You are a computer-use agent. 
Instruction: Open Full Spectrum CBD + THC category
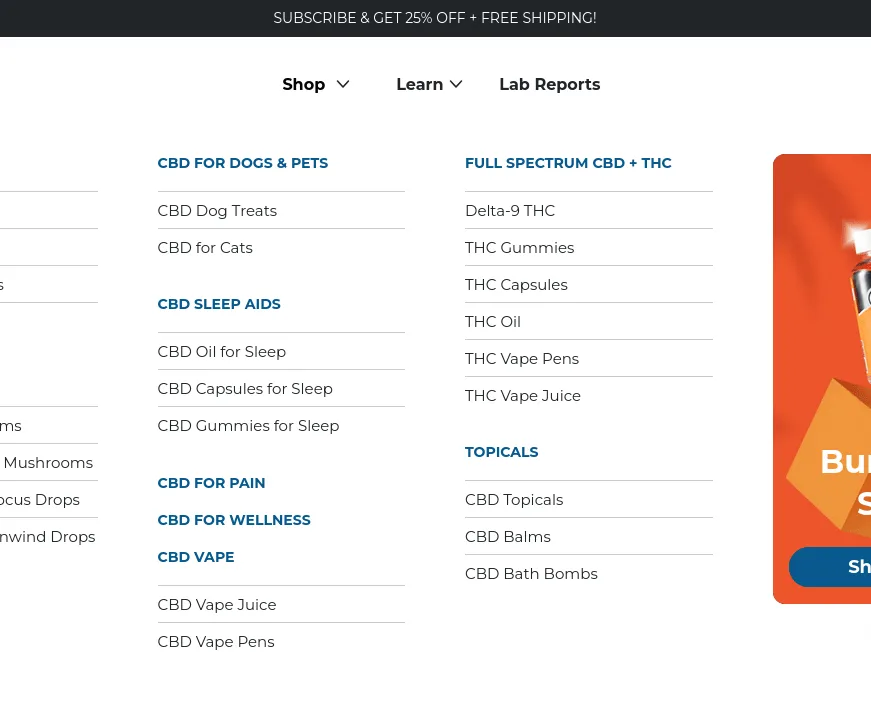(x=568, y=163)
